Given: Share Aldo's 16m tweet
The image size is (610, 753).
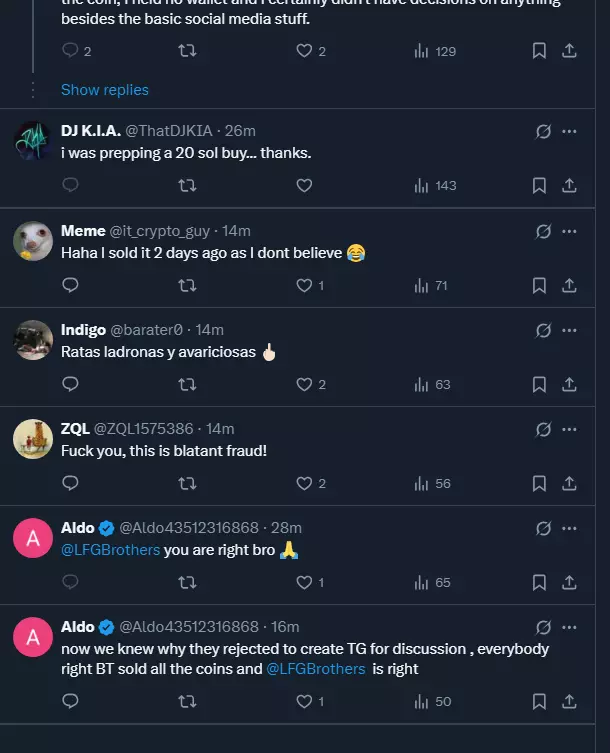Looking at the screenshot, I should point(569,701).
